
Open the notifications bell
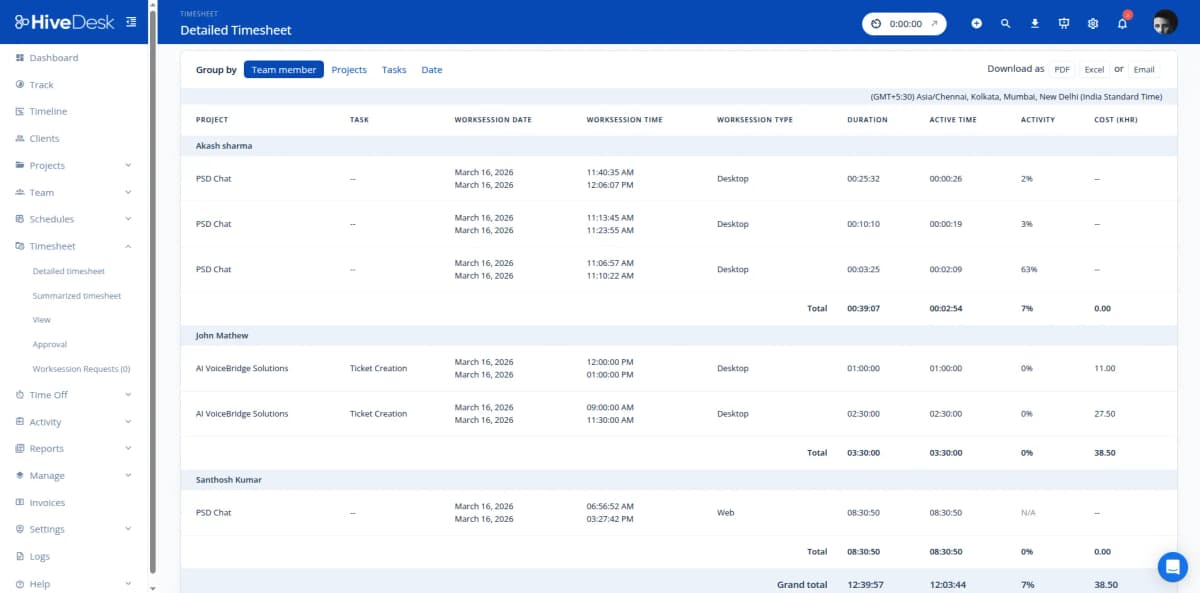(x=1122, y=22)
